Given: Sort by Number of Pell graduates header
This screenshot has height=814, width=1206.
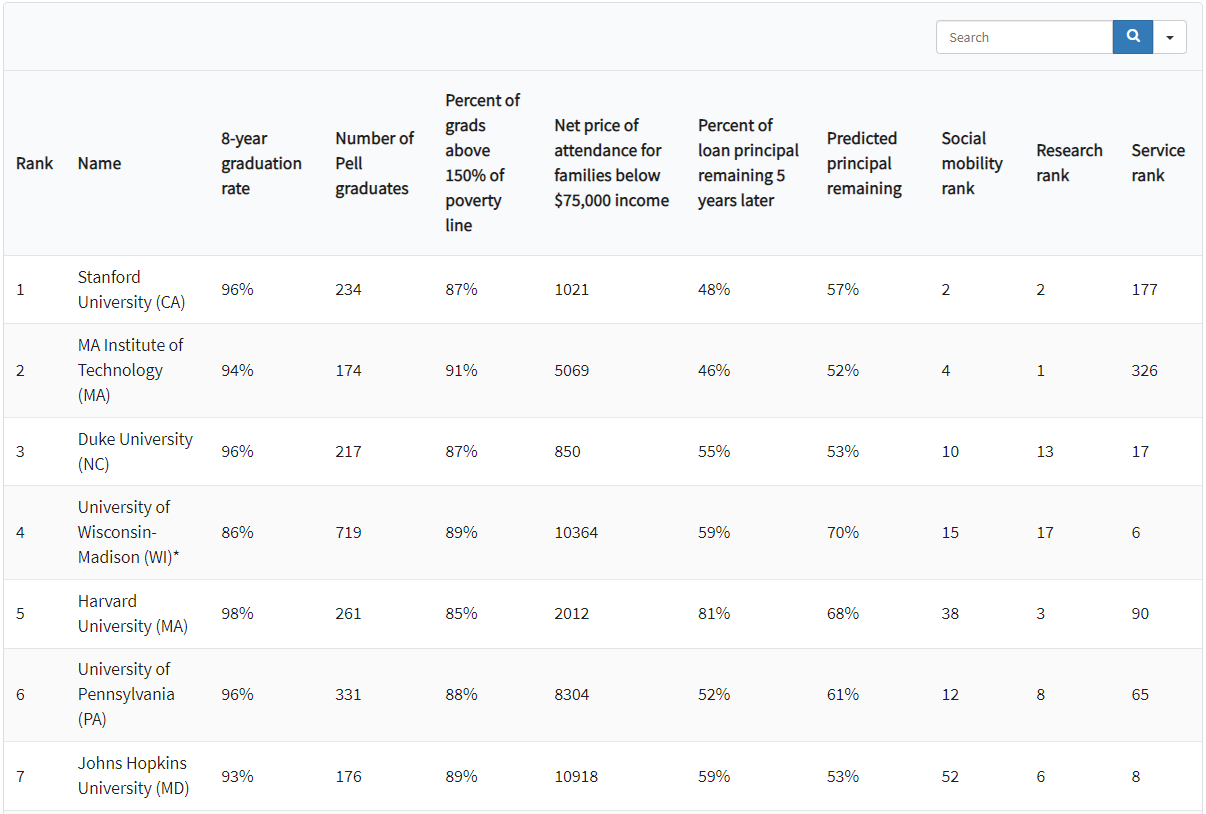Looking at the screenshot, I should tap(374, 163).
